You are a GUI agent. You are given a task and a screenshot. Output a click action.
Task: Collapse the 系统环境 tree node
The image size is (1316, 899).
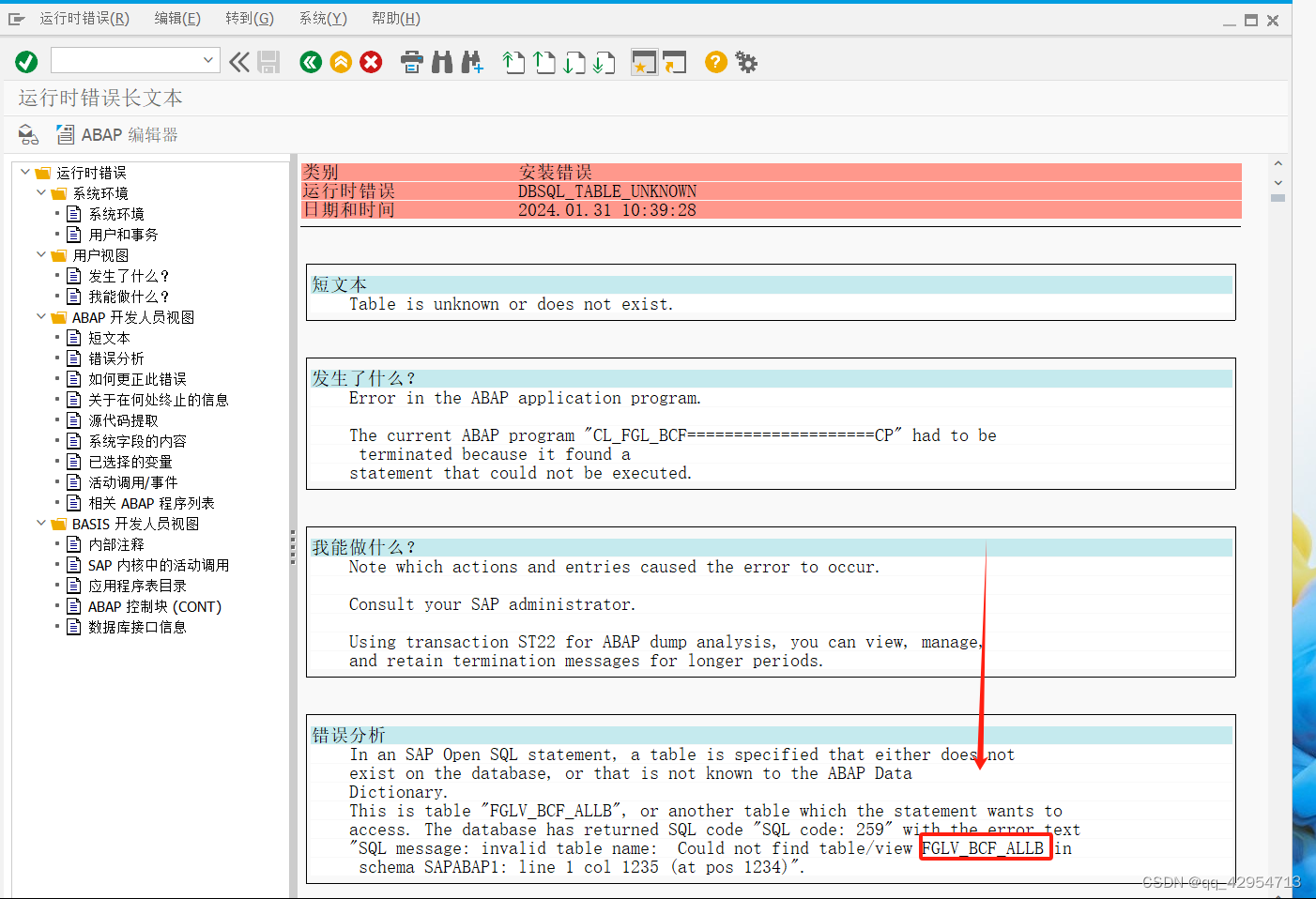coord(40,192)
